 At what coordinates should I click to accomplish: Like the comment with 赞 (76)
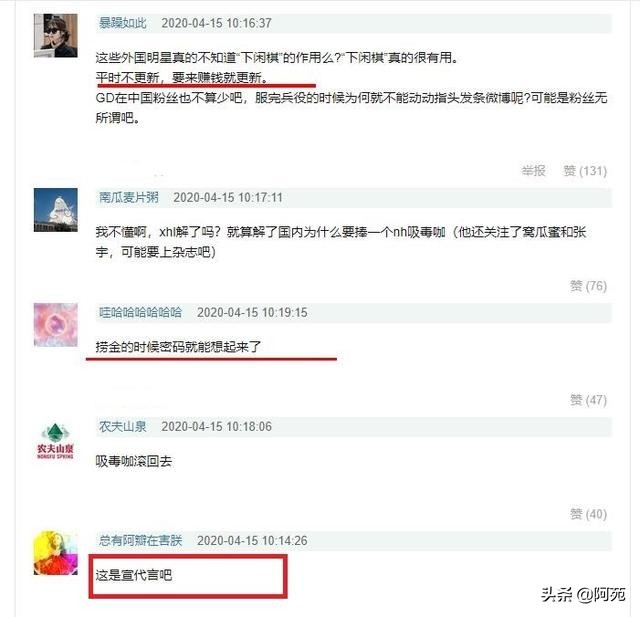(588, 286)
